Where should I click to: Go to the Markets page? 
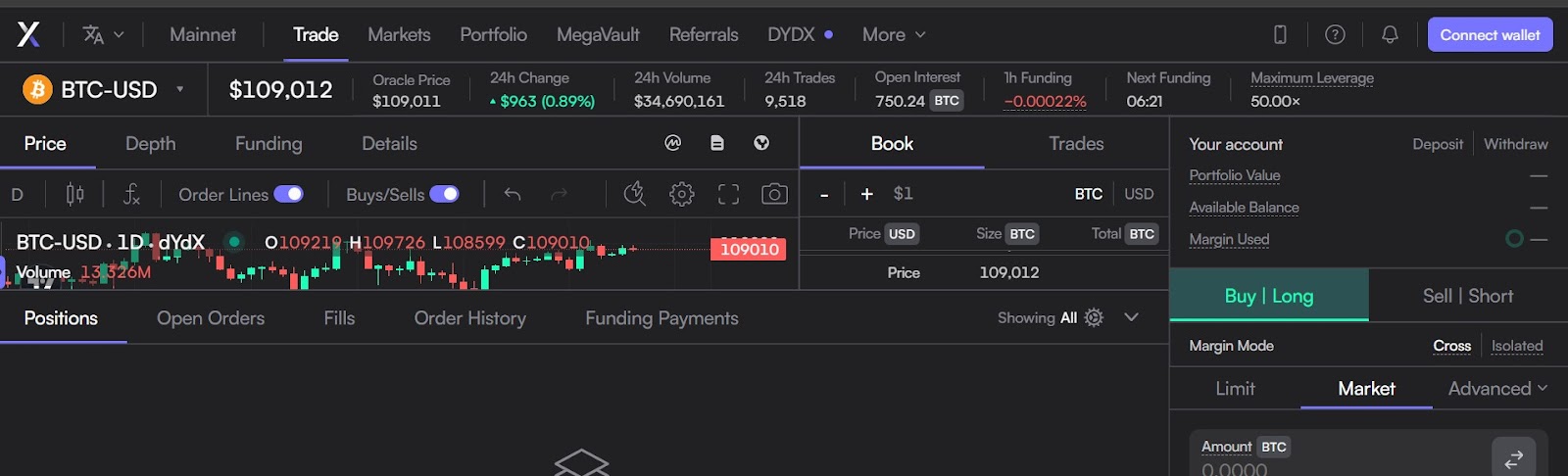coord(399,34)
